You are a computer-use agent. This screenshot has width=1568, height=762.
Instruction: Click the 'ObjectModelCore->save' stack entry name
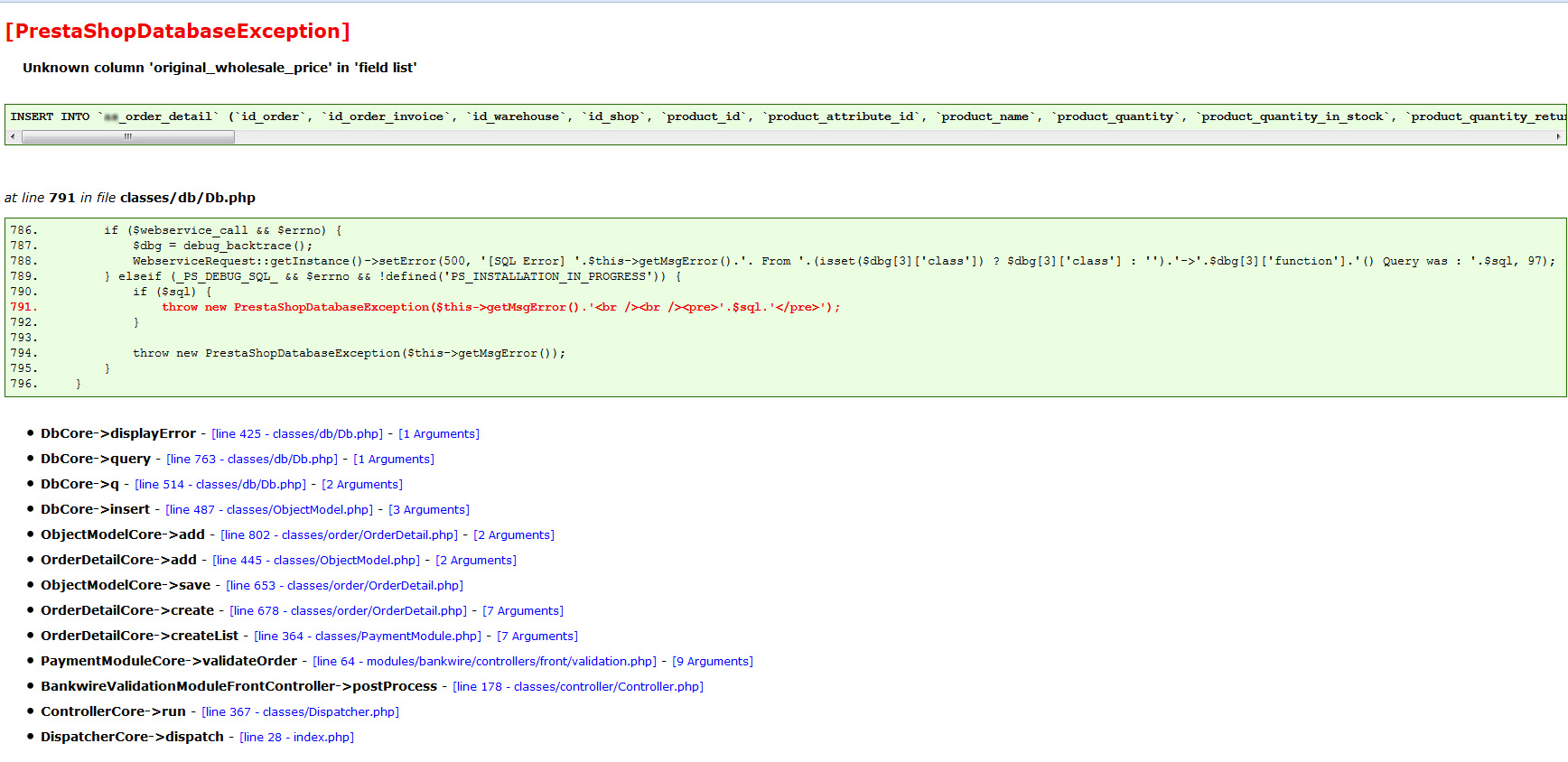(126, 585)
